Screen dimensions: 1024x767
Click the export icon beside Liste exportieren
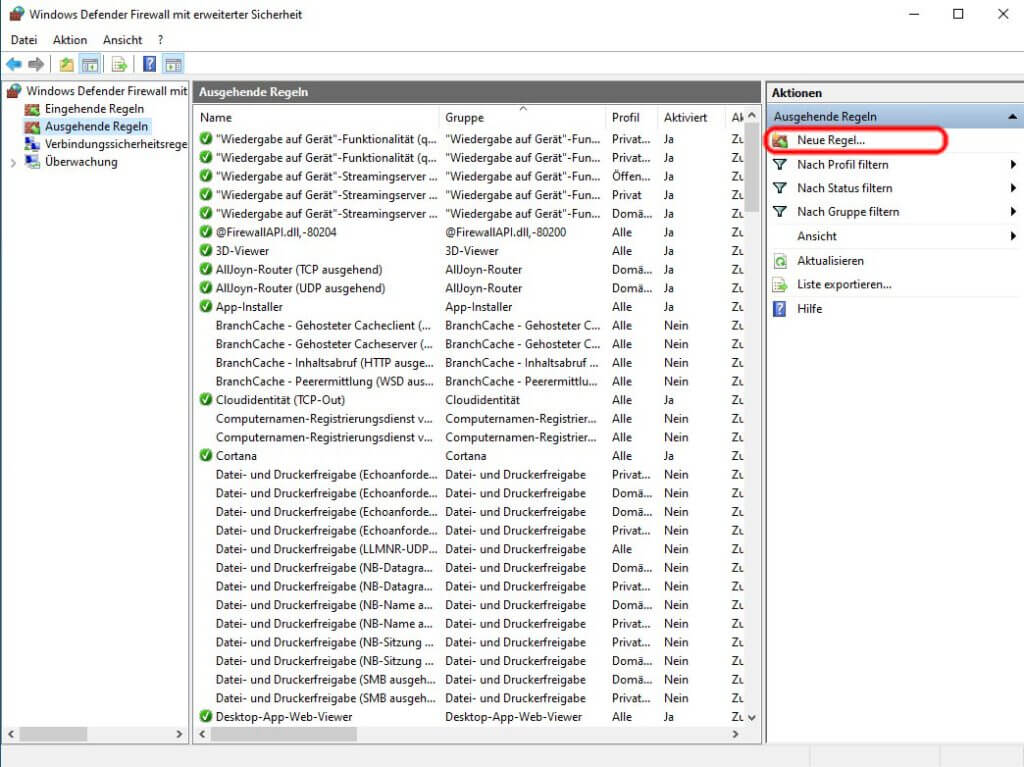coord(780,285)
